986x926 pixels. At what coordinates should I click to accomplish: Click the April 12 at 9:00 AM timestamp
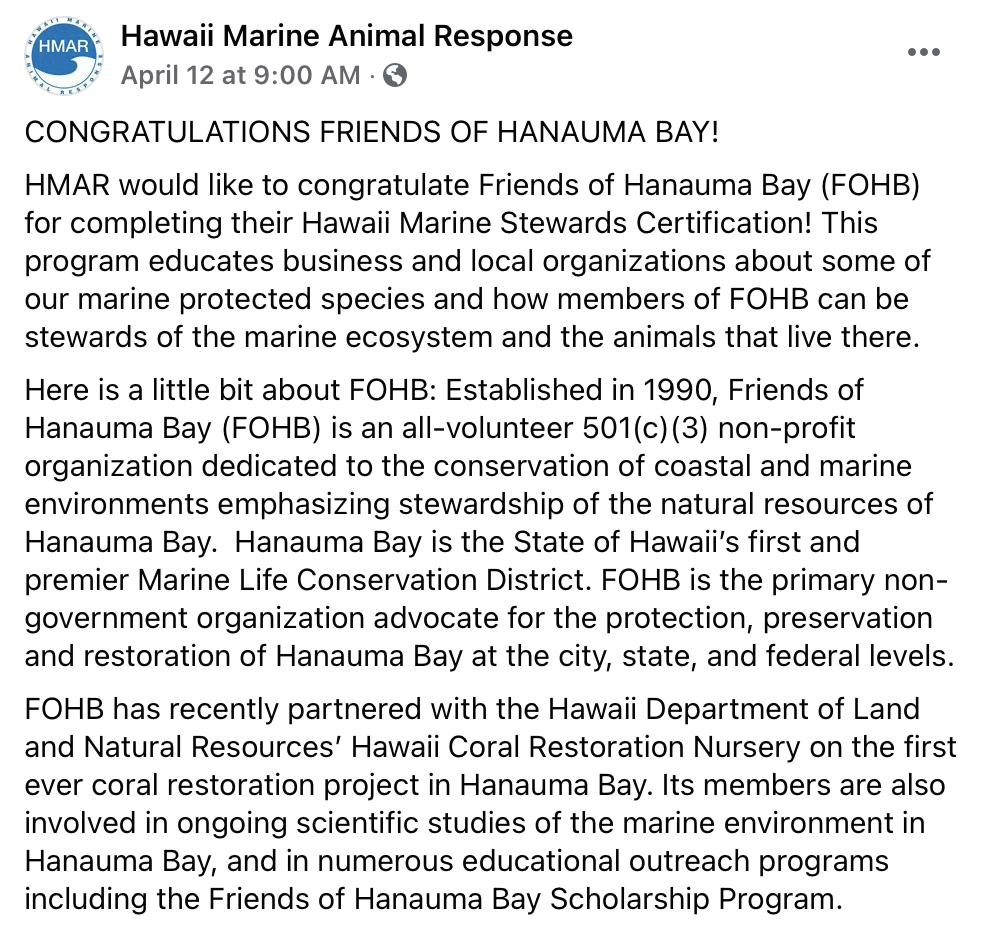[240, 76]
